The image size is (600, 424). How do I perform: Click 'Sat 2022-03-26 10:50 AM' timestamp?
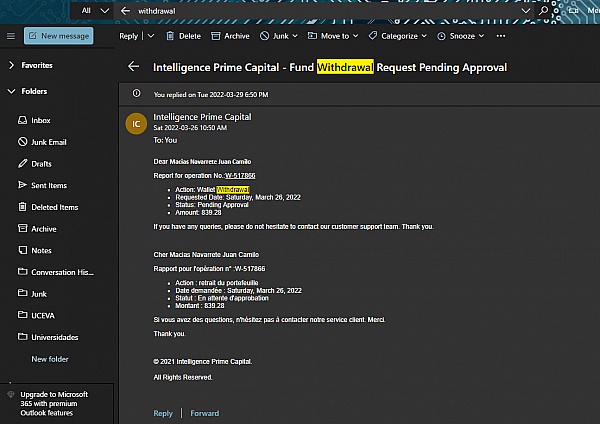190,128
